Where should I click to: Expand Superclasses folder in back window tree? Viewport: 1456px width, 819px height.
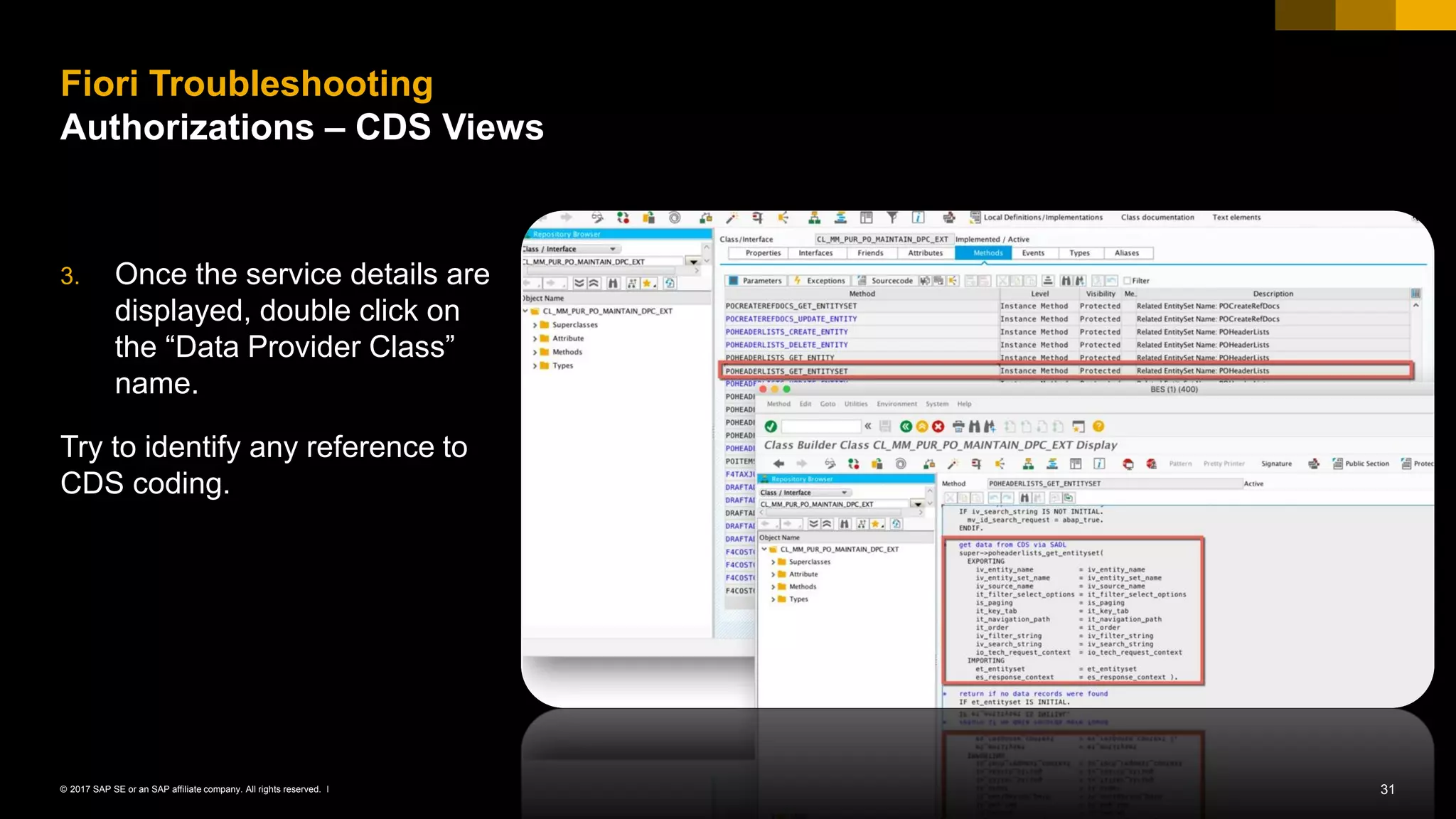point(535,325)
